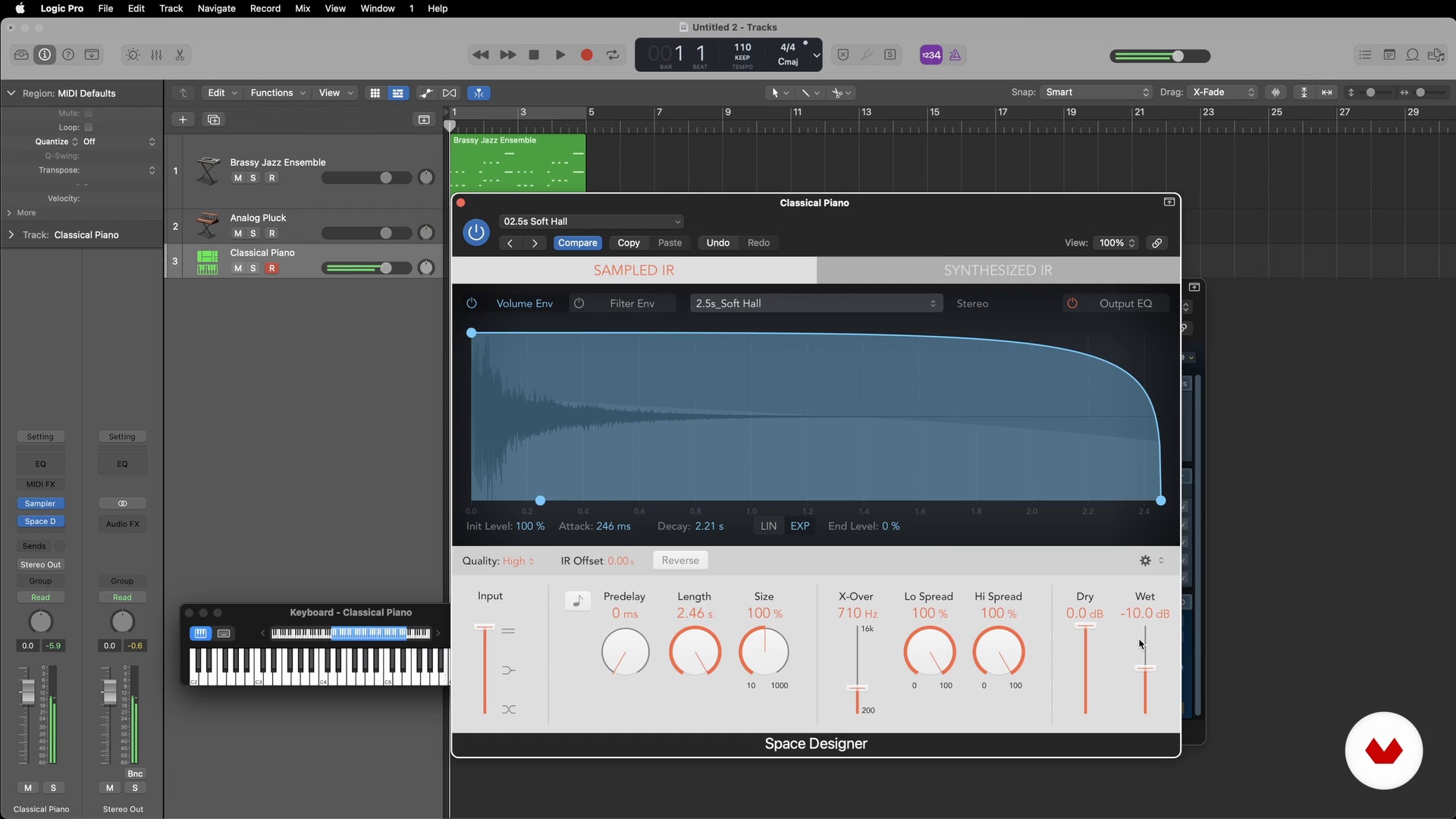The height and width of the screenshot is (819, 1456).
Task: Mute the Brassy Jazz Ensemble track
Action: coord(238,178)
